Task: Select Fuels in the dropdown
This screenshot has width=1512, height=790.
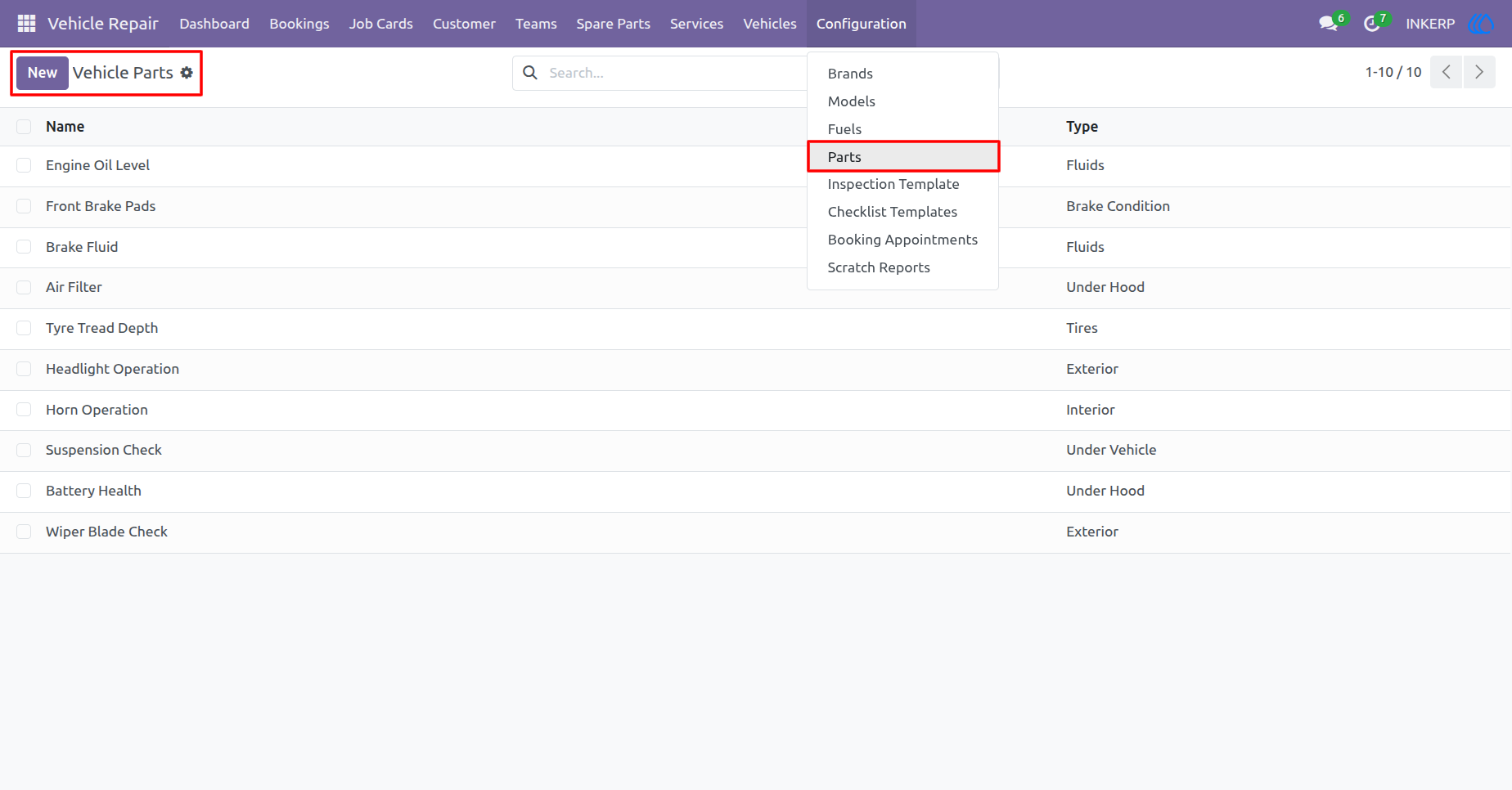Action: pyautogui.click(x=902, y=129)
